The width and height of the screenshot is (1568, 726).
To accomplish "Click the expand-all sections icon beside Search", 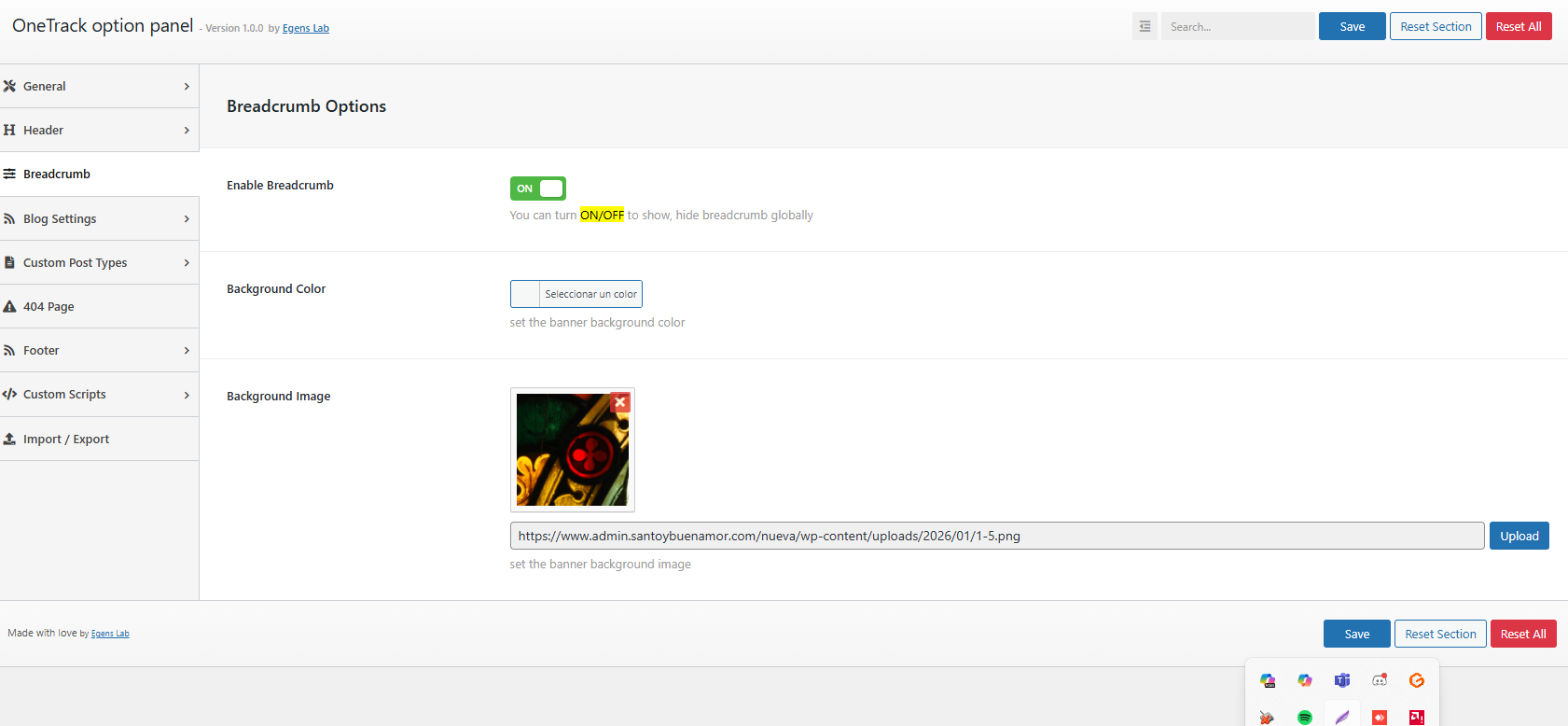I will point(1145,27).
